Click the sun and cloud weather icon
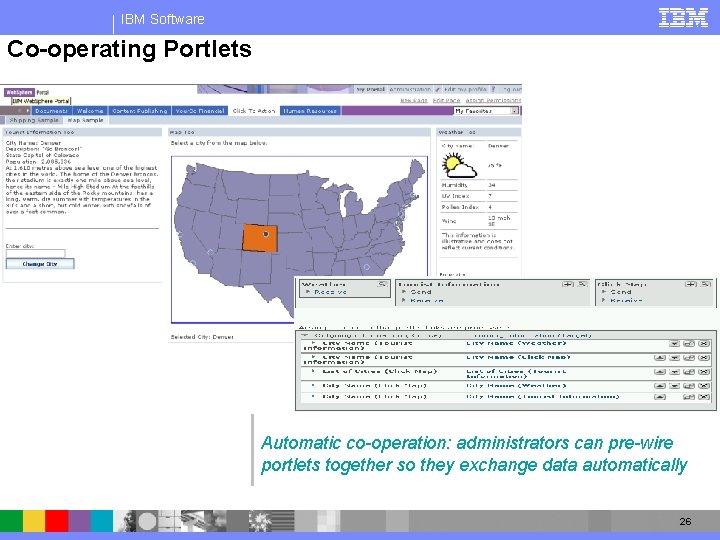Viewport: 720px width, 540px height. coord(459,165)
